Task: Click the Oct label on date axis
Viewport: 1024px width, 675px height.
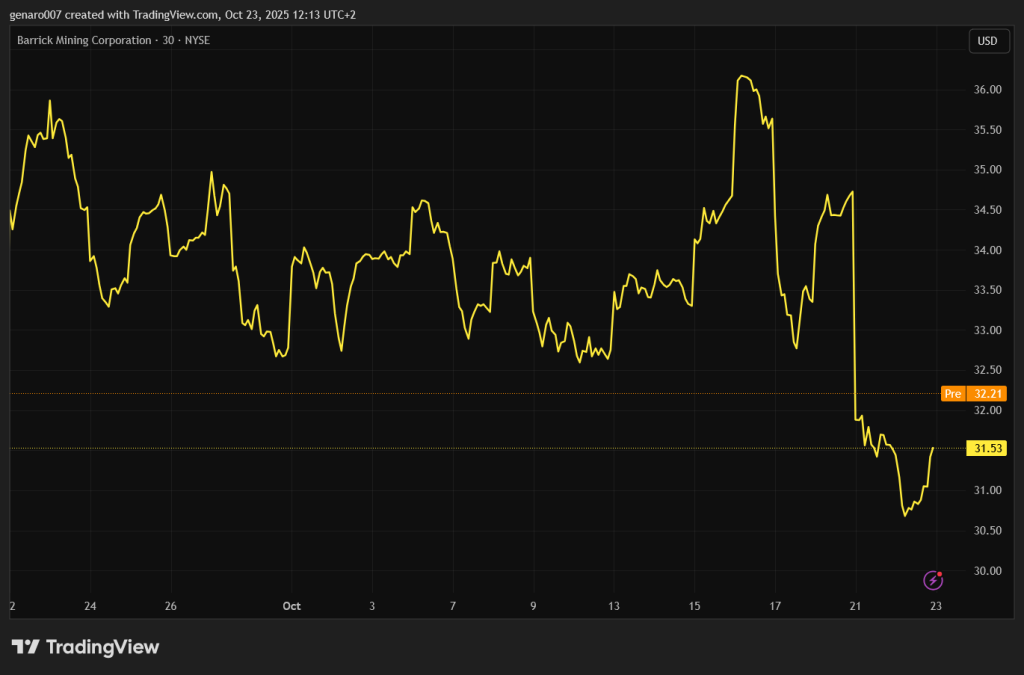Action: point(291,606)
